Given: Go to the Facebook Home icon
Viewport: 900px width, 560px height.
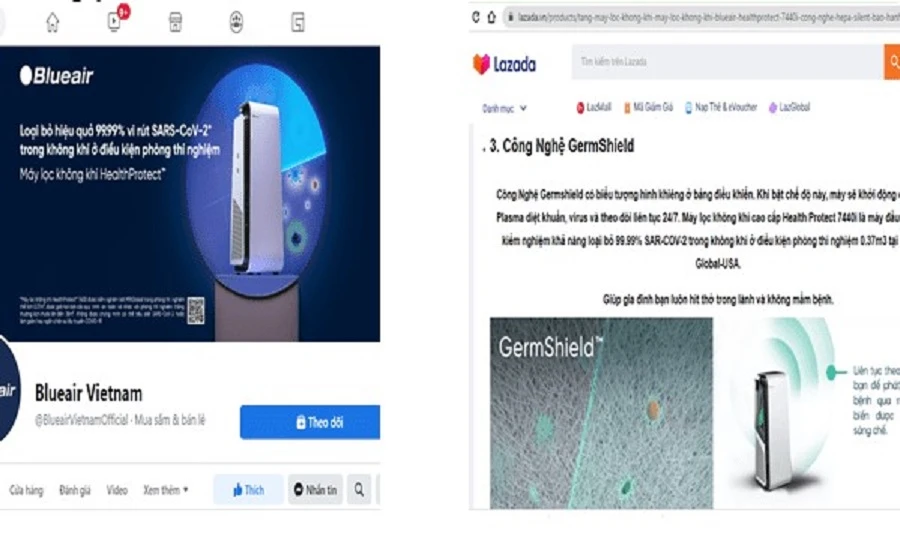Looking at the screenshot, I should (53, 23).
